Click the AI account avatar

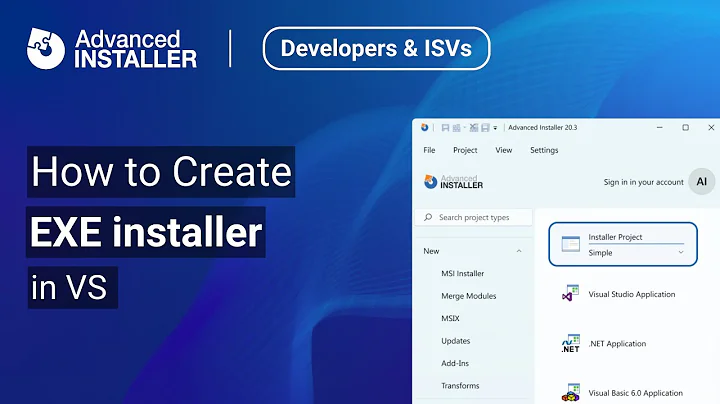(x=702, y=182)
